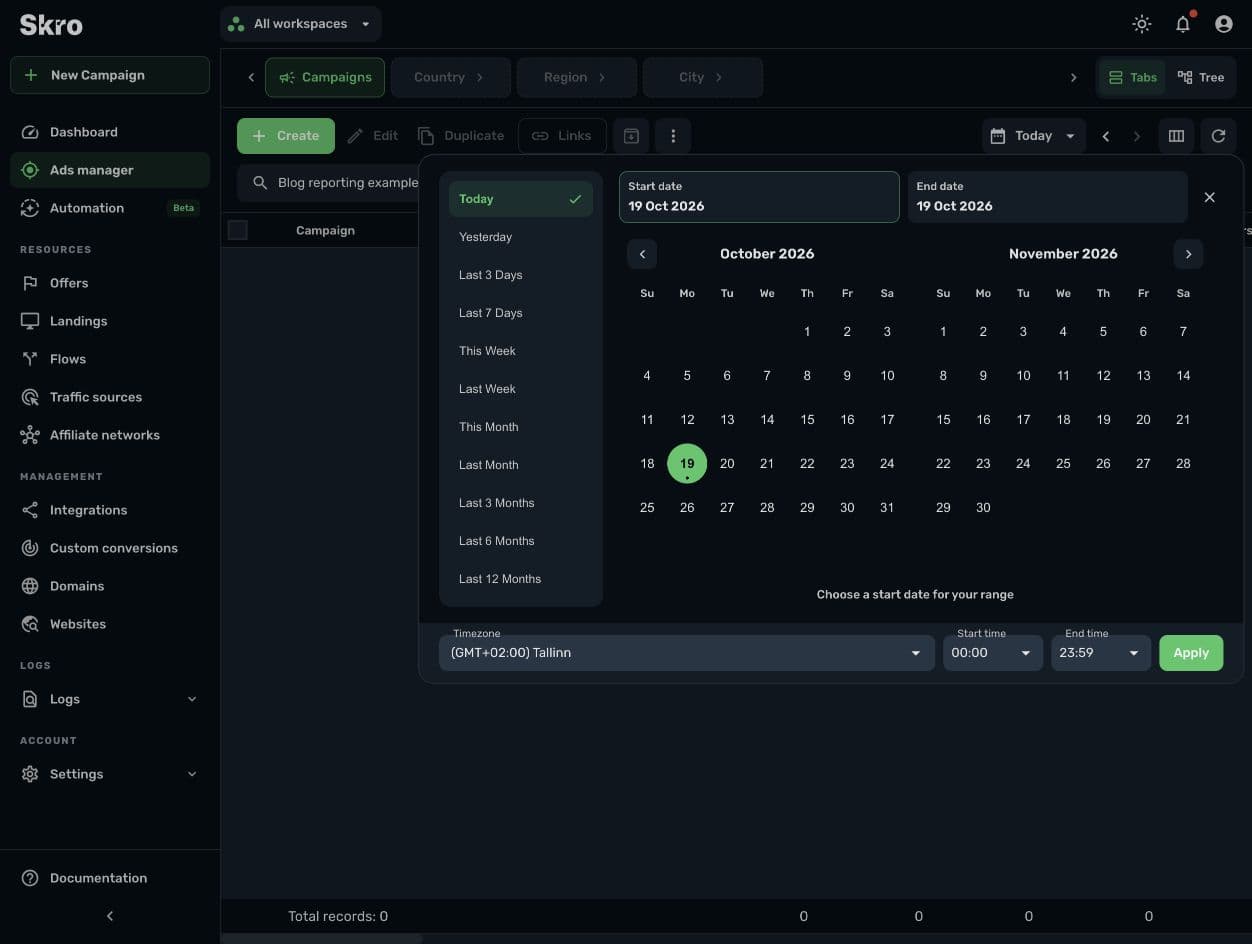Choose Yesterday preset range
The height and width of the screenshot is (944, 1252).
(x=521, y=237)
